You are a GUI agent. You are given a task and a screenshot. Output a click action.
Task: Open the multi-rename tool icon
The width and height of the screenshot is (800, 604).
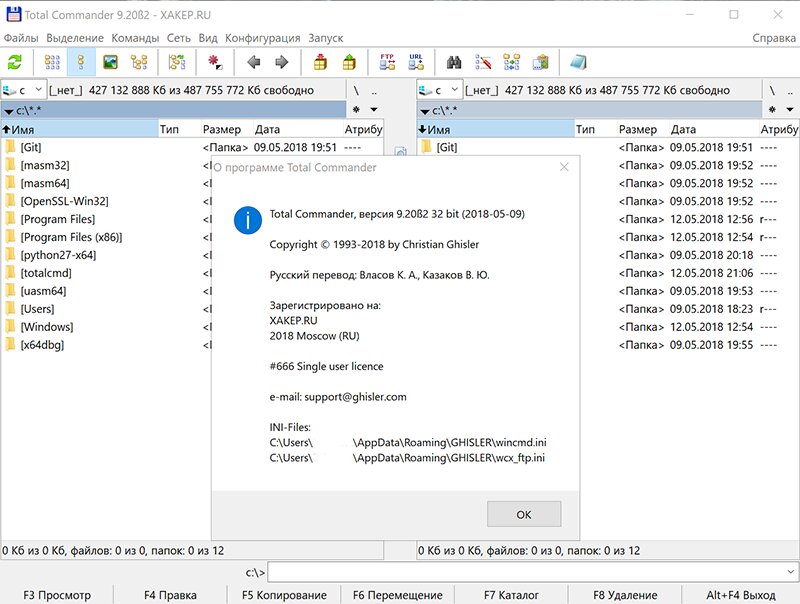[483, 62]
